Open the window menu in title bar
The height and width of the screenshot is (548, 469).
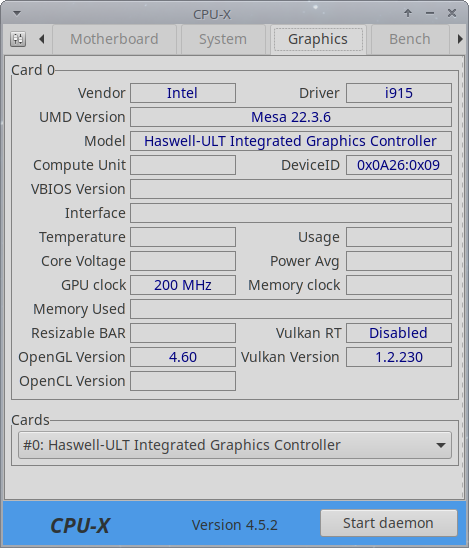[x=17, y=14]
